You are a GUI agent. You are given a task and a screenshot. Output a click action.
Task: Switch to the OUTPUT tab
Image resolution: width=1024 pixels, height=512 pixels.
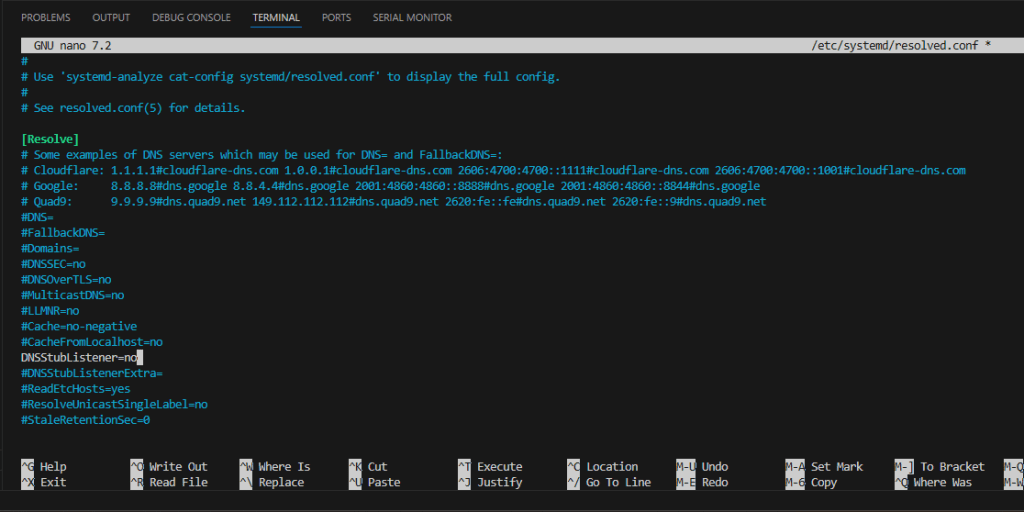click(111, 18)
